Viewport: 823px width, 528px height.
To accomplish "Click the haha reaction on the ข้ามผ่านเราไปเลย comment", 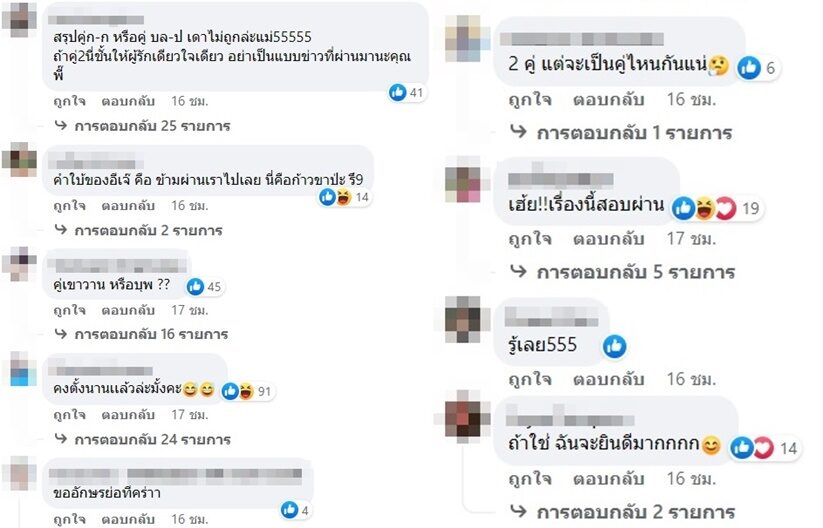I will coord(343,197).
